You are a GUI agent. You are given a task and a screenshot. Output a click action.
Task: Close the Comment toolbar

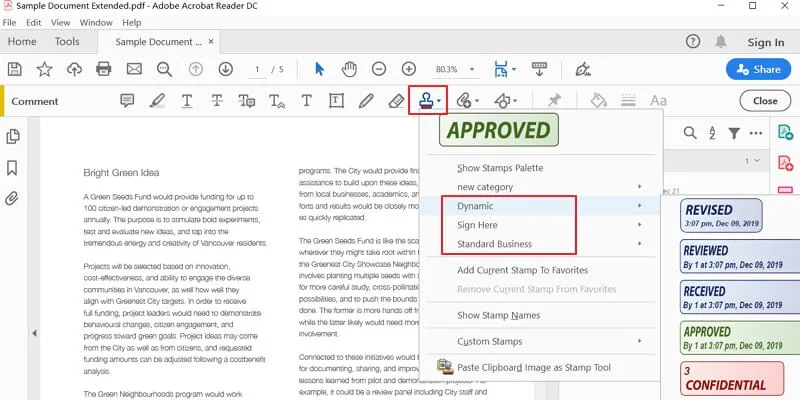pos(765,101)
